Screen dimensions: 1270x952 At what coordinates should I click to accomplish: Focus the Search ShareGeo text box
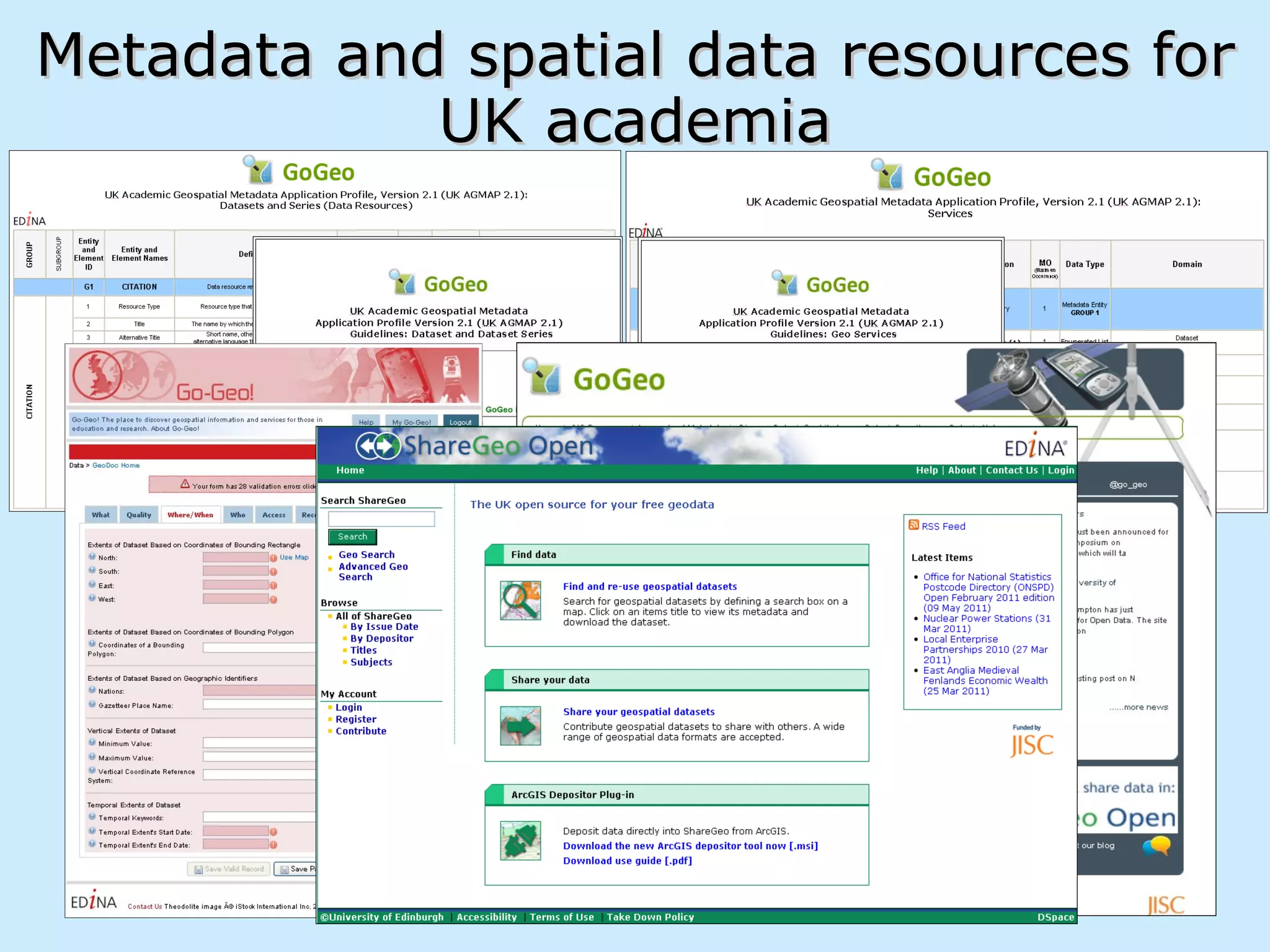pyautogui.click(x=381, y=519)
